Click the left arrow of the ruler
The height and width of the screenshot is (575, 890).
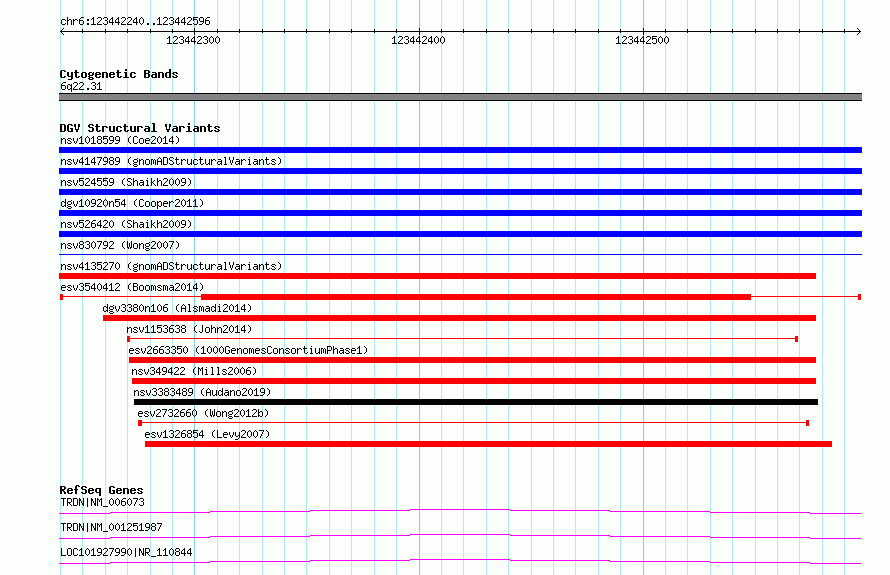pyautogui.click(x=62, y=31)
